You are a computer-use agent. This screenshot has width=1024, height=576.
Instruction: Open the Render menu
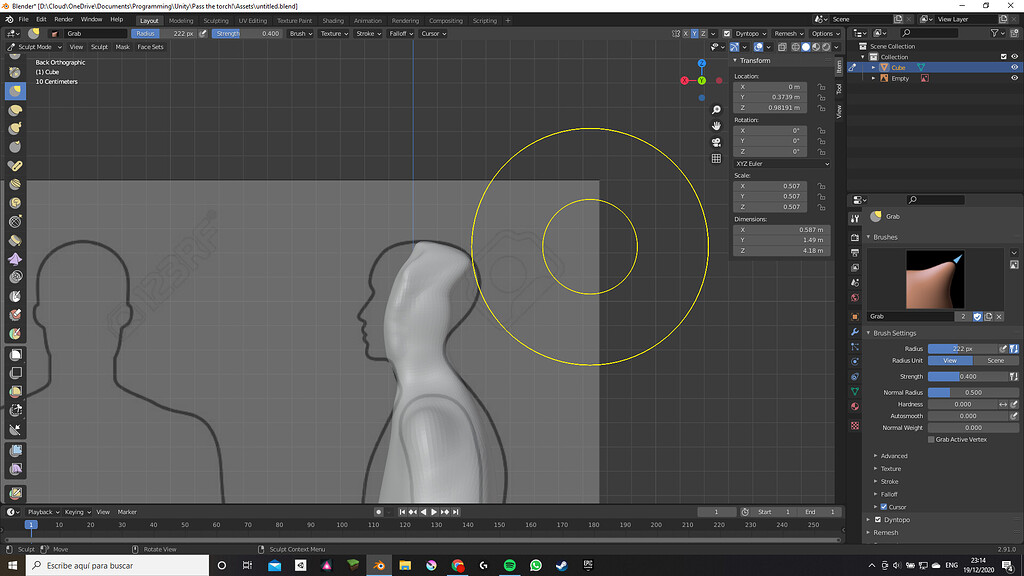(63, 20)
